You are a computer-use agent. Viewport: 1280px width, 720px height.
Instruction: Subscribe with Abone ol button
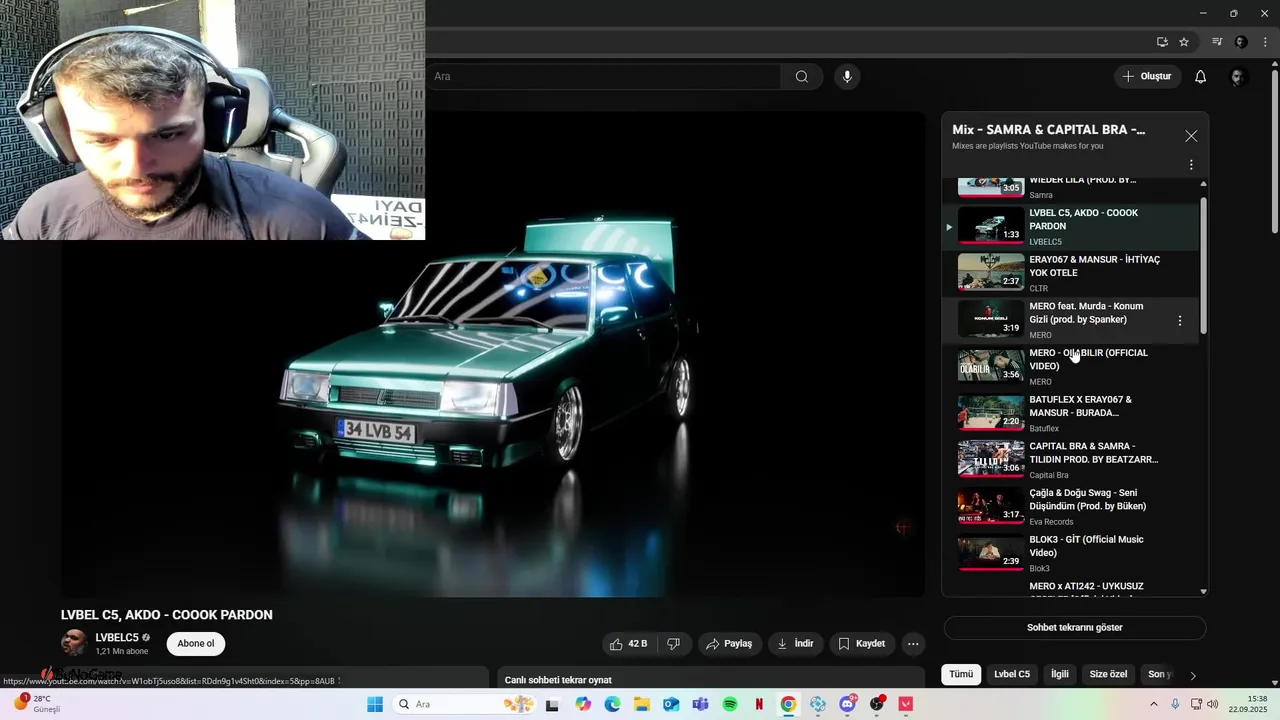click(196, 644)
